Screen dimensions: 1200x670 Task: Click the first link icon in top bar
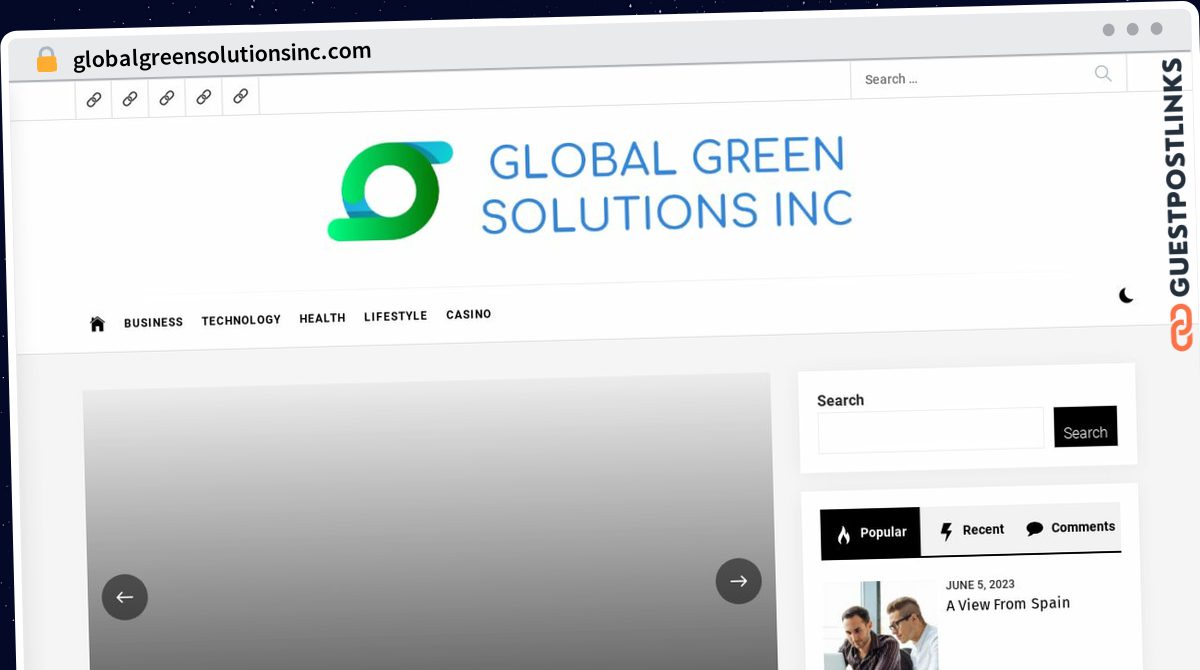pyautogui.click(x=94, y=99)
